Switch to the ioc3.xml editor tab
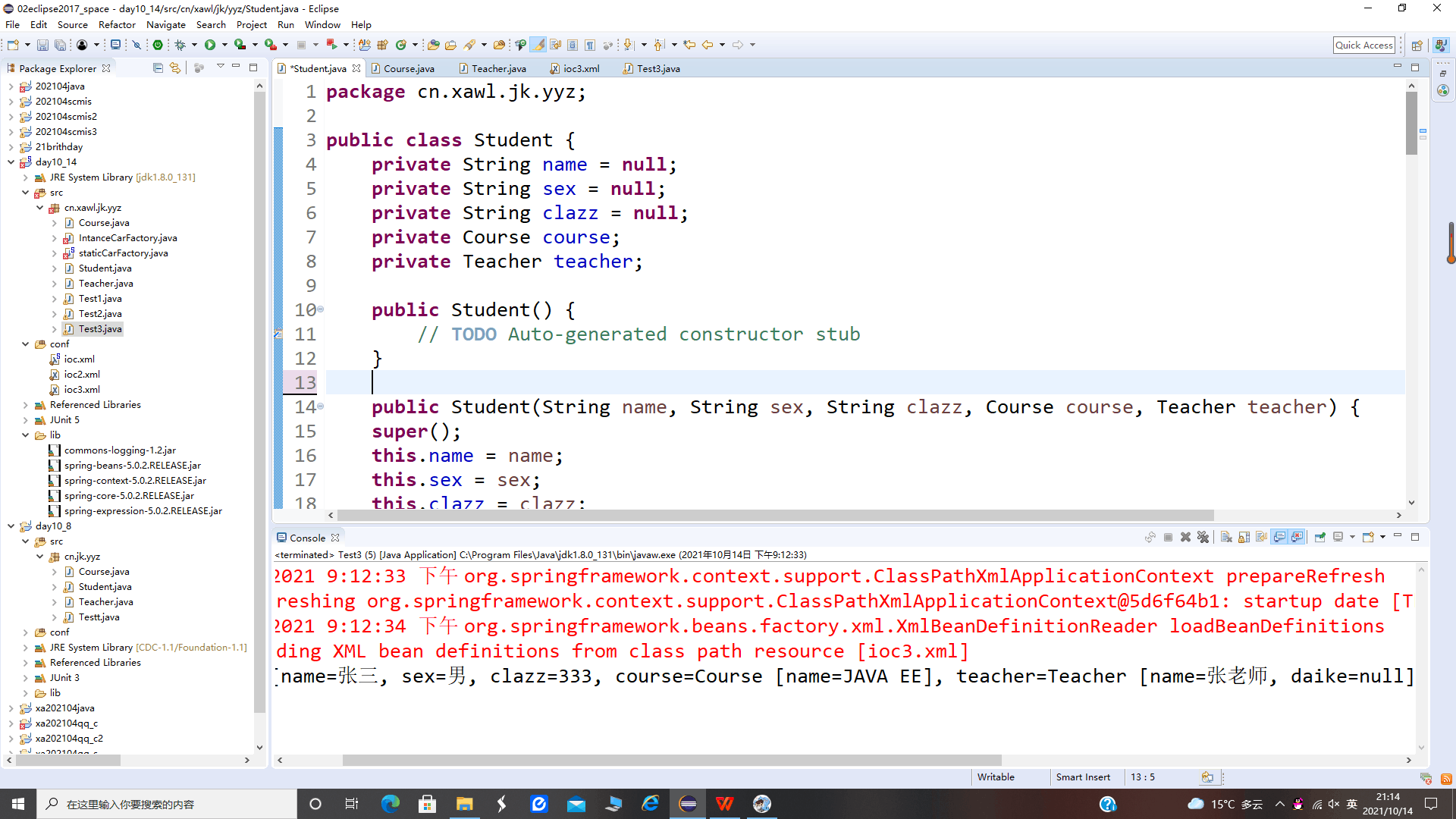The width and height of the screenshot is (1456, 819). [581, 68]
